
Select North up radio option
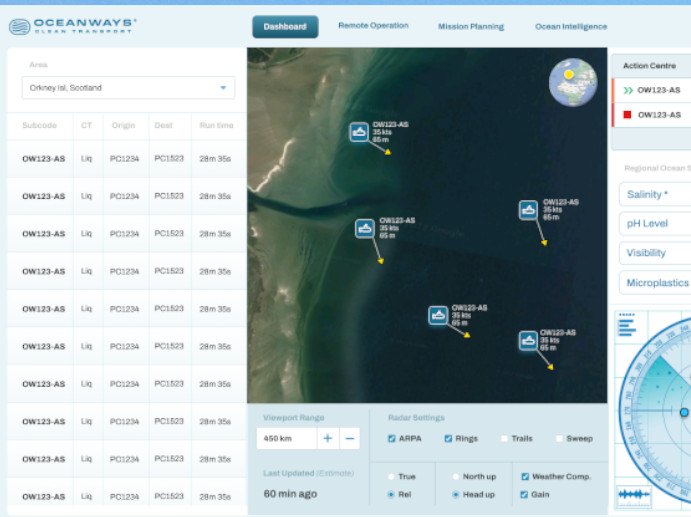(x=456, y=476)
